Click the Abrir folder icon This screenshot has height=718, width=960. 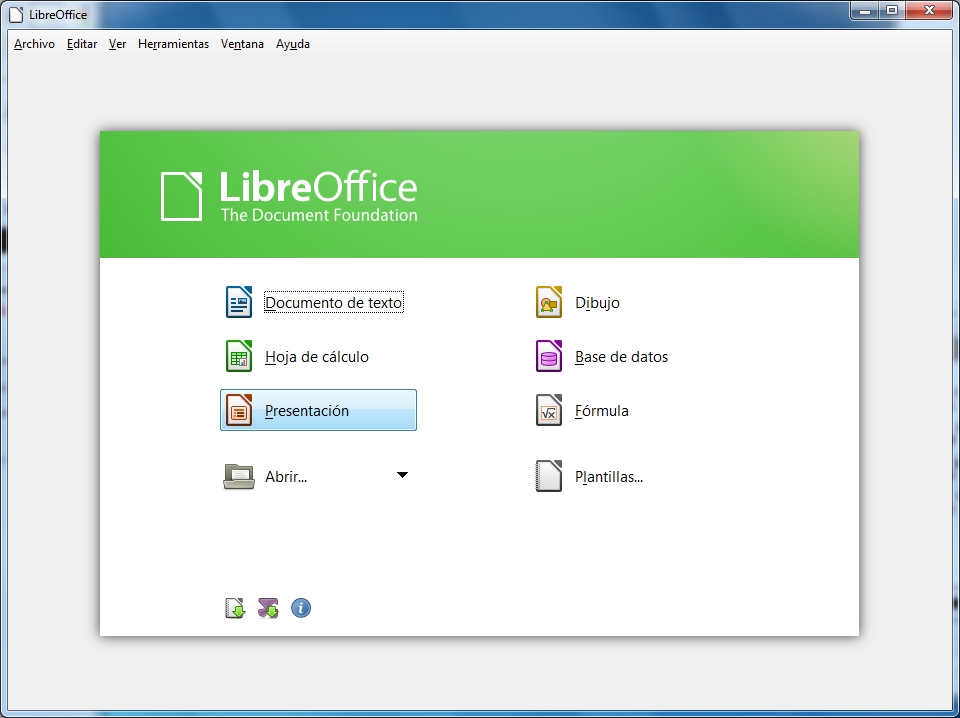[238, 476]
